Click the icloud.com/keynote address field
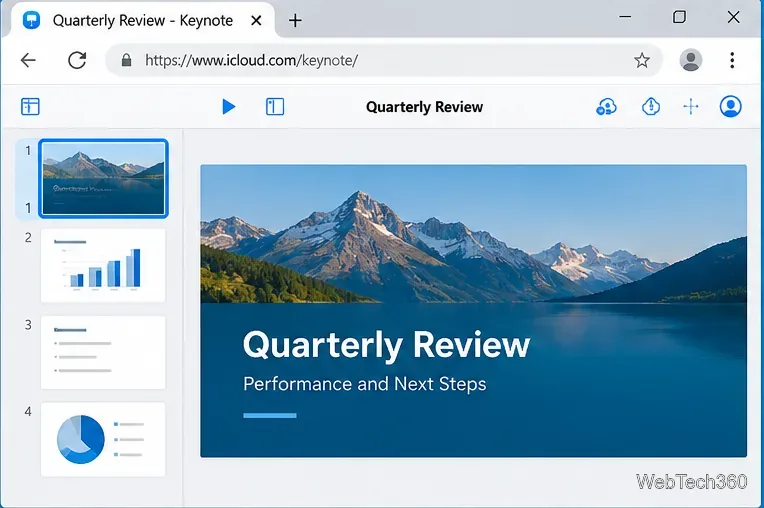 click(x=384, y=60)
